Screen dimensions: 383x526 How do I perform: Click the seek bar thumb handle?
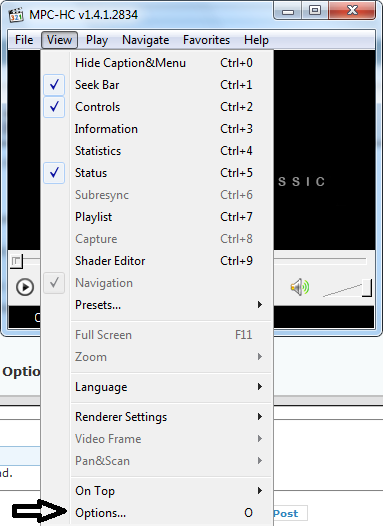click(x=16, y=261)
